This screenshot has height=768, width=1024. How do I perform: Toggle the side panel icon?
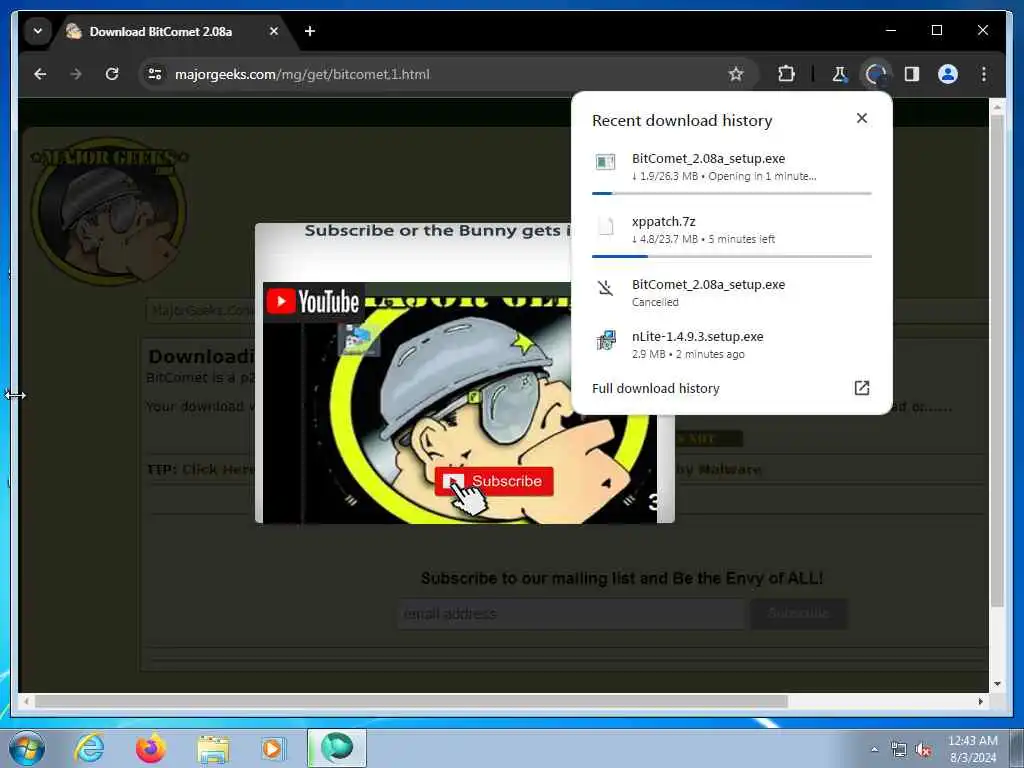tap(912, 74)
